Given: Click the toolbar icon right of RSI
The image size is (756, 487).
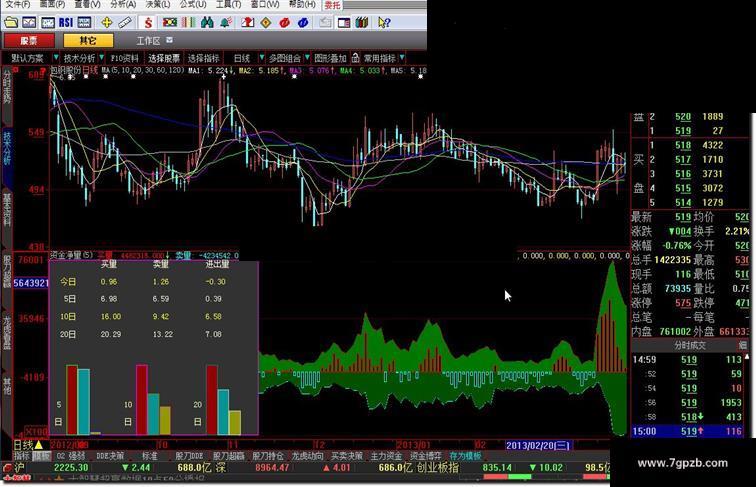Looking at the screenshot, I should click(x=84, y=23).
